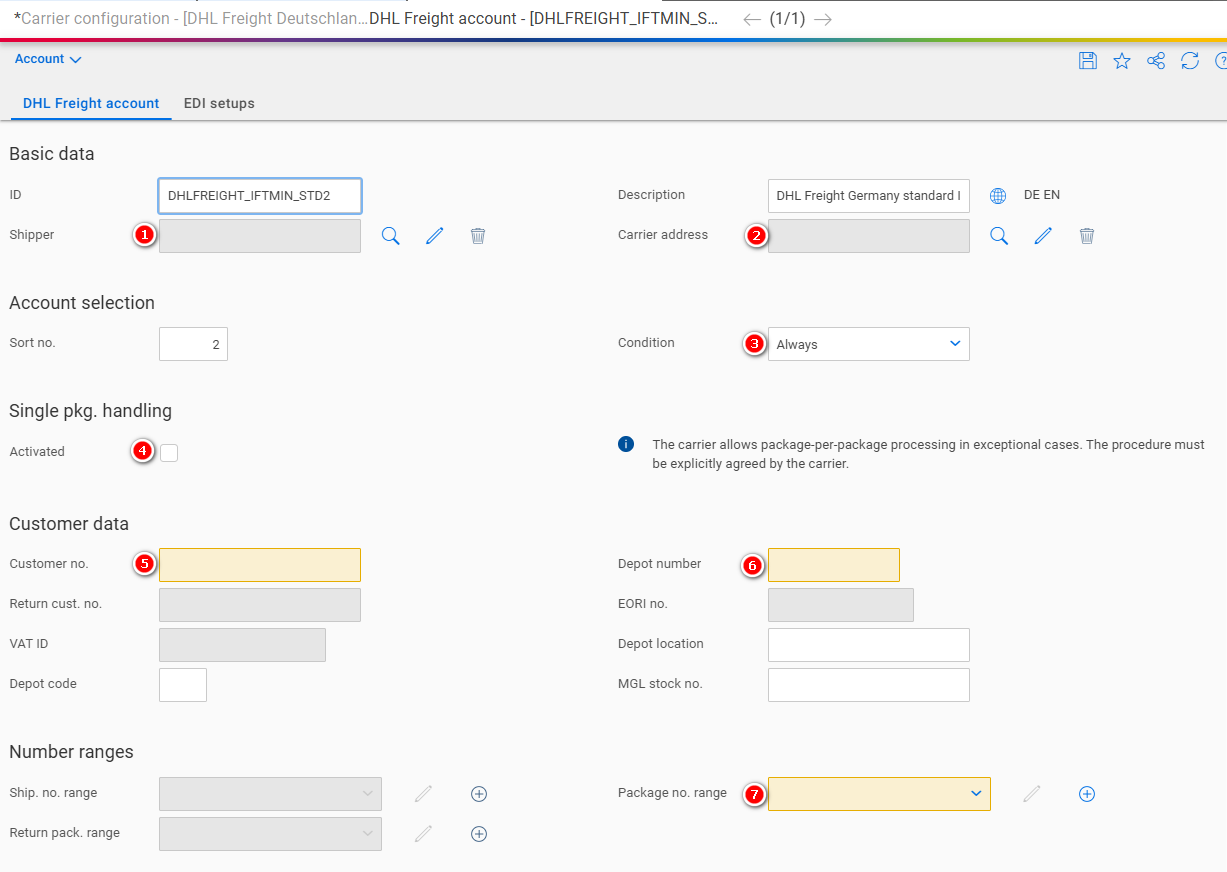This screenshot has height=872, width=1227.
Task: Search for a Shipper with magnifier
Action: [391, 236]
